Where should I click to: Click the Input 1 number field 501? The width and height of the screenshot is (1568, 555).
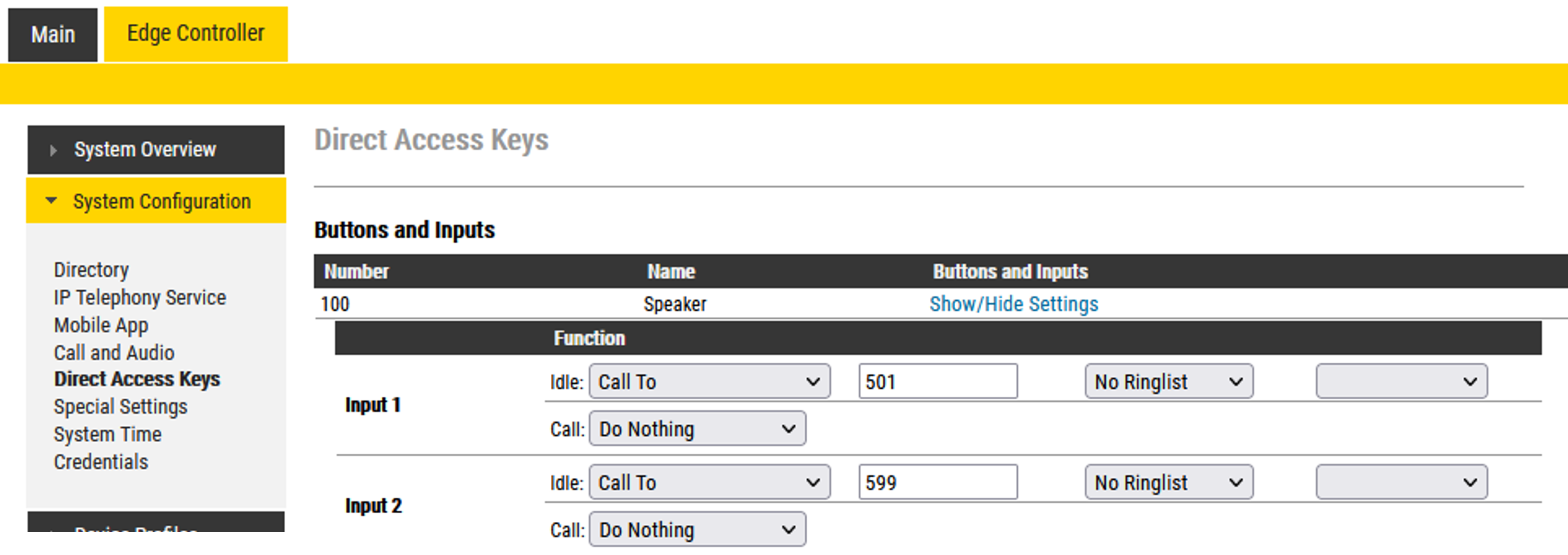(937, 382)
